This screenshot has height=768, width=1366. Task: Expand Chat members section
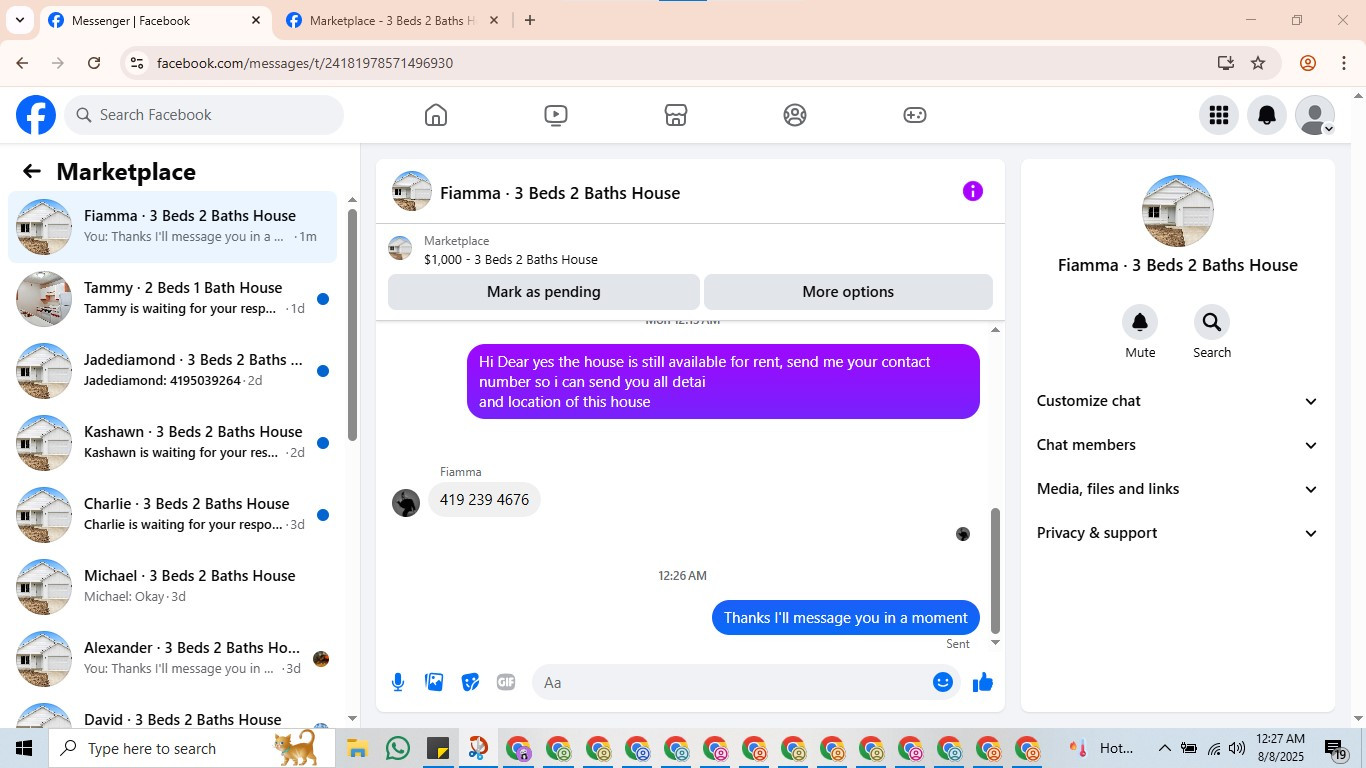(x=1177, y=445)
